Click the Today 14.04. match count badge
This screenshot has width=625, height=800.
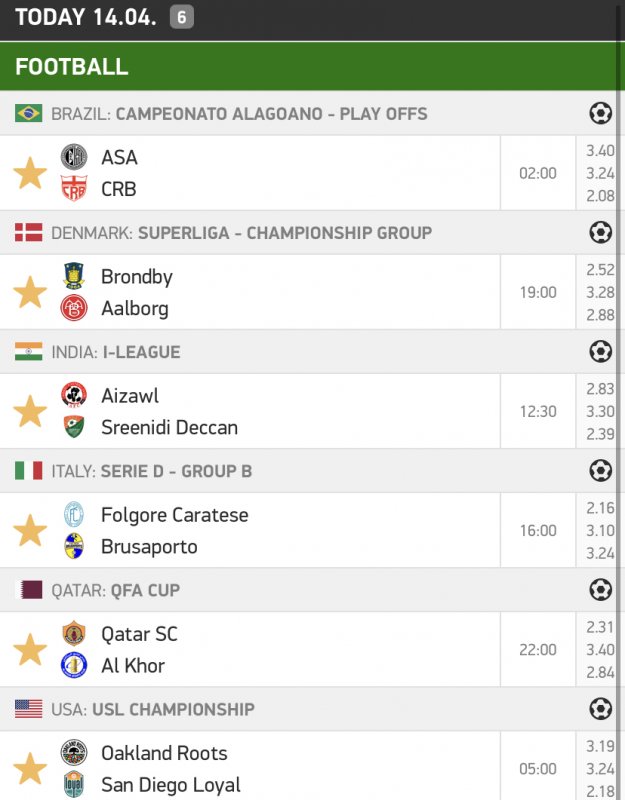[181, 16]
